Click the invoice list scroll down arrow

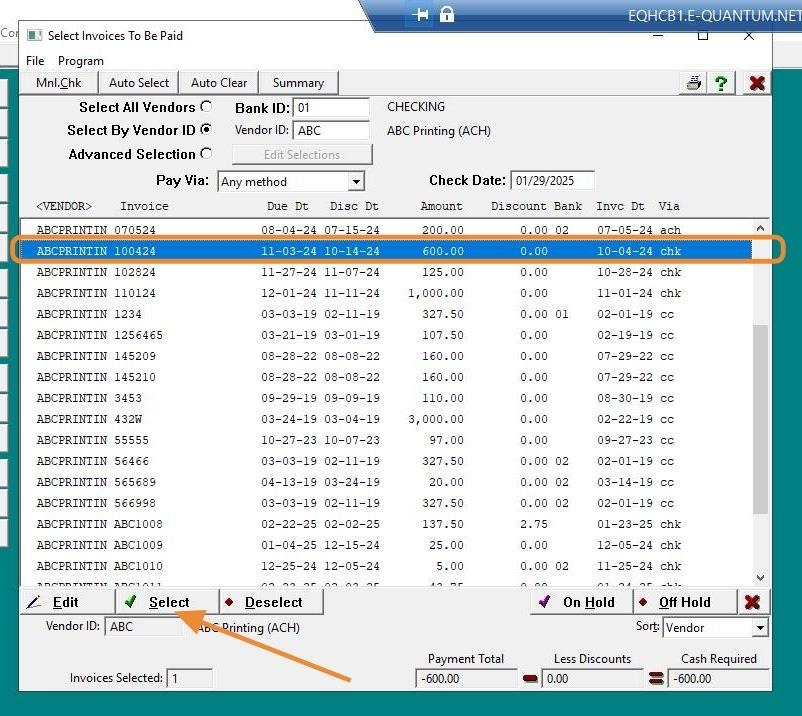[x=760, y=577]
